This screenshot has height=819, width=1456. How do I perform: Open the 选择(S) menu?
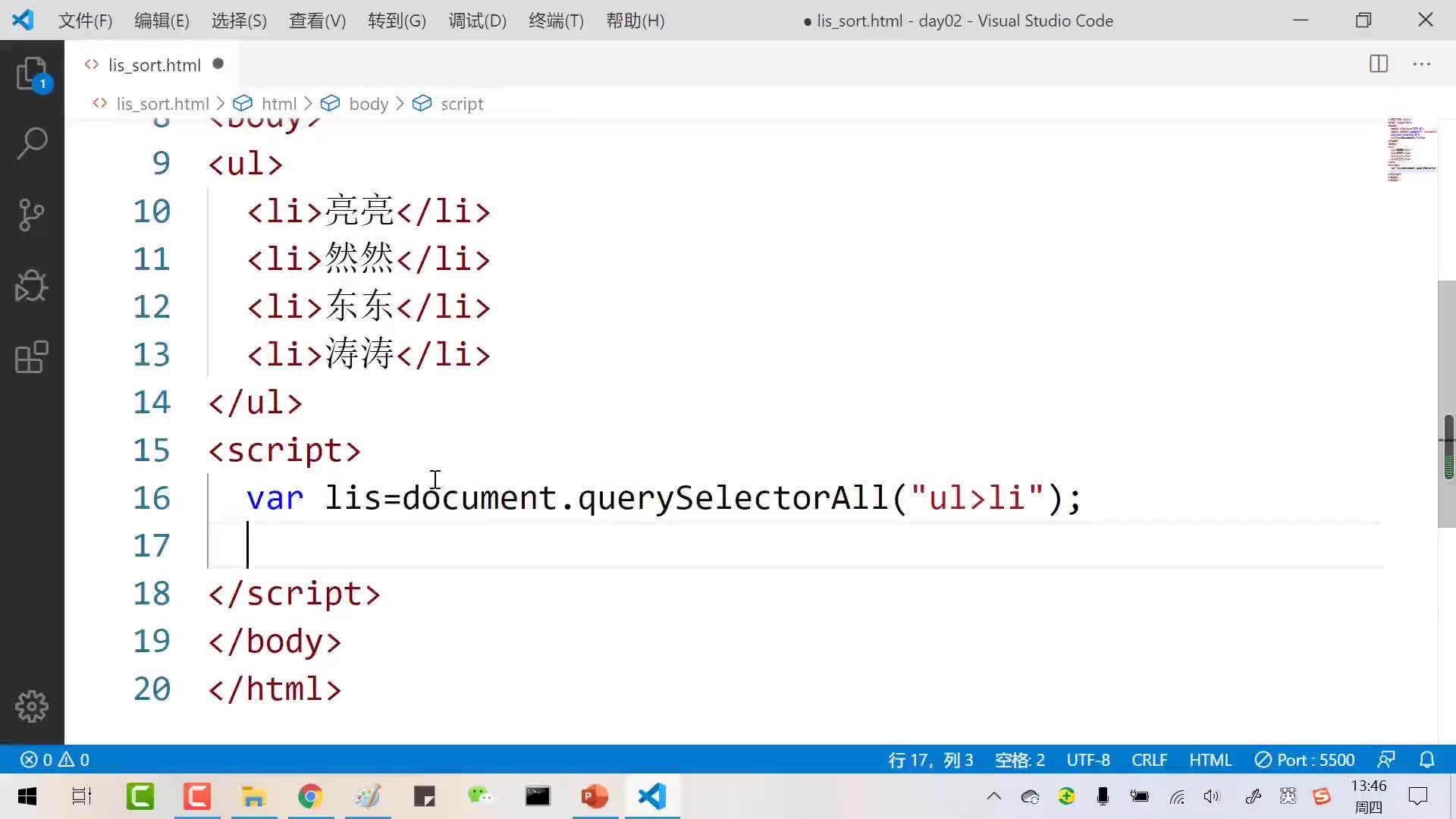(x=239, y=20)
